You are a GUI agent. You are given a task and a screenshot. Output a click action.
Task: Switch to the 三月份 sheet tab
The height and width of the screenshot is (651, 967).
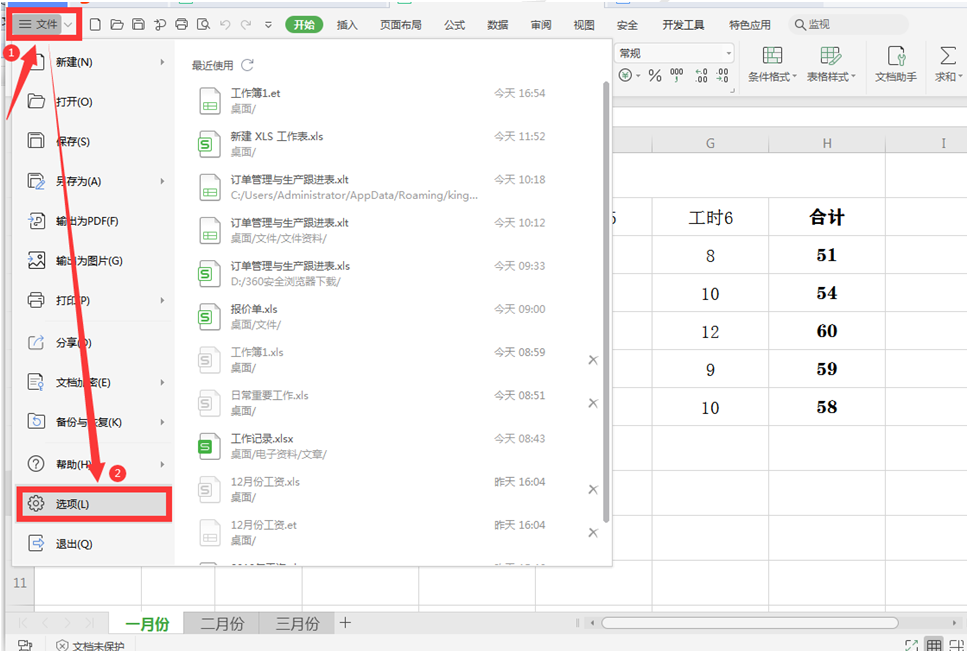coord(297,623)
